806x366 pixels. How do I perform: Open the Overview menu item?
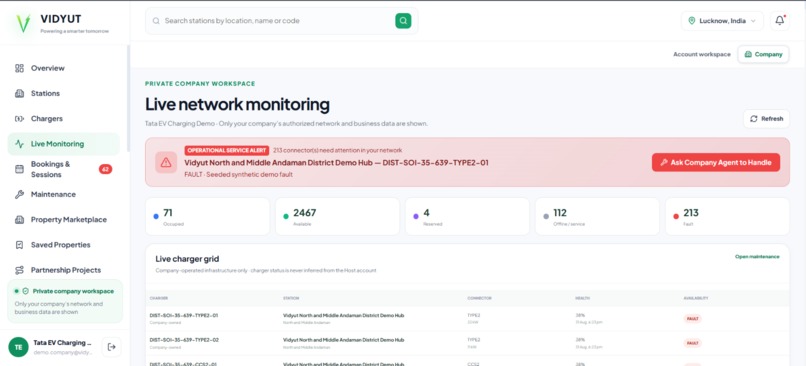[64, 68]
